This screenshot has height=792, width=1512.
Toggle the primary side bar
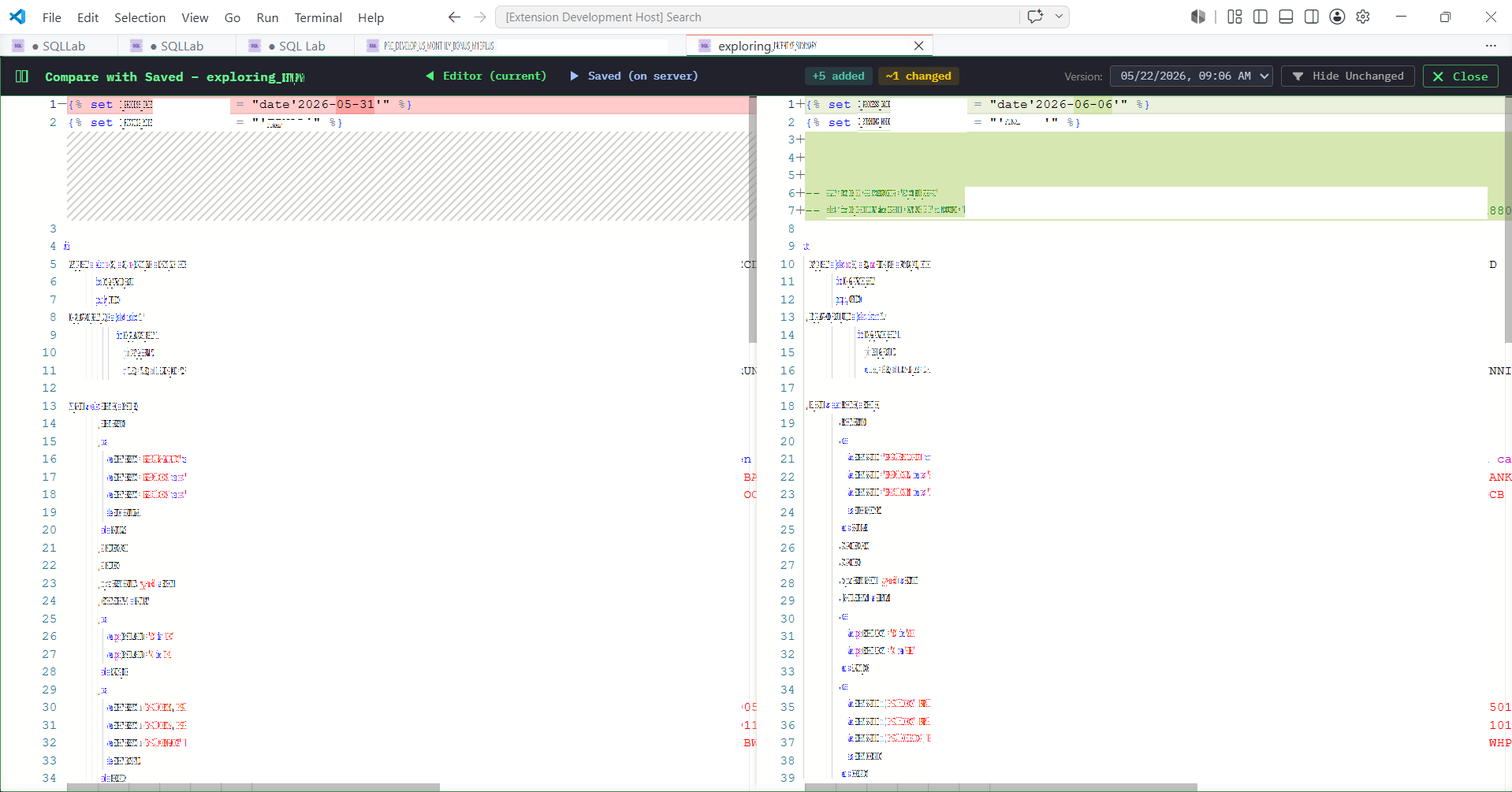[x=1261, y=17]
